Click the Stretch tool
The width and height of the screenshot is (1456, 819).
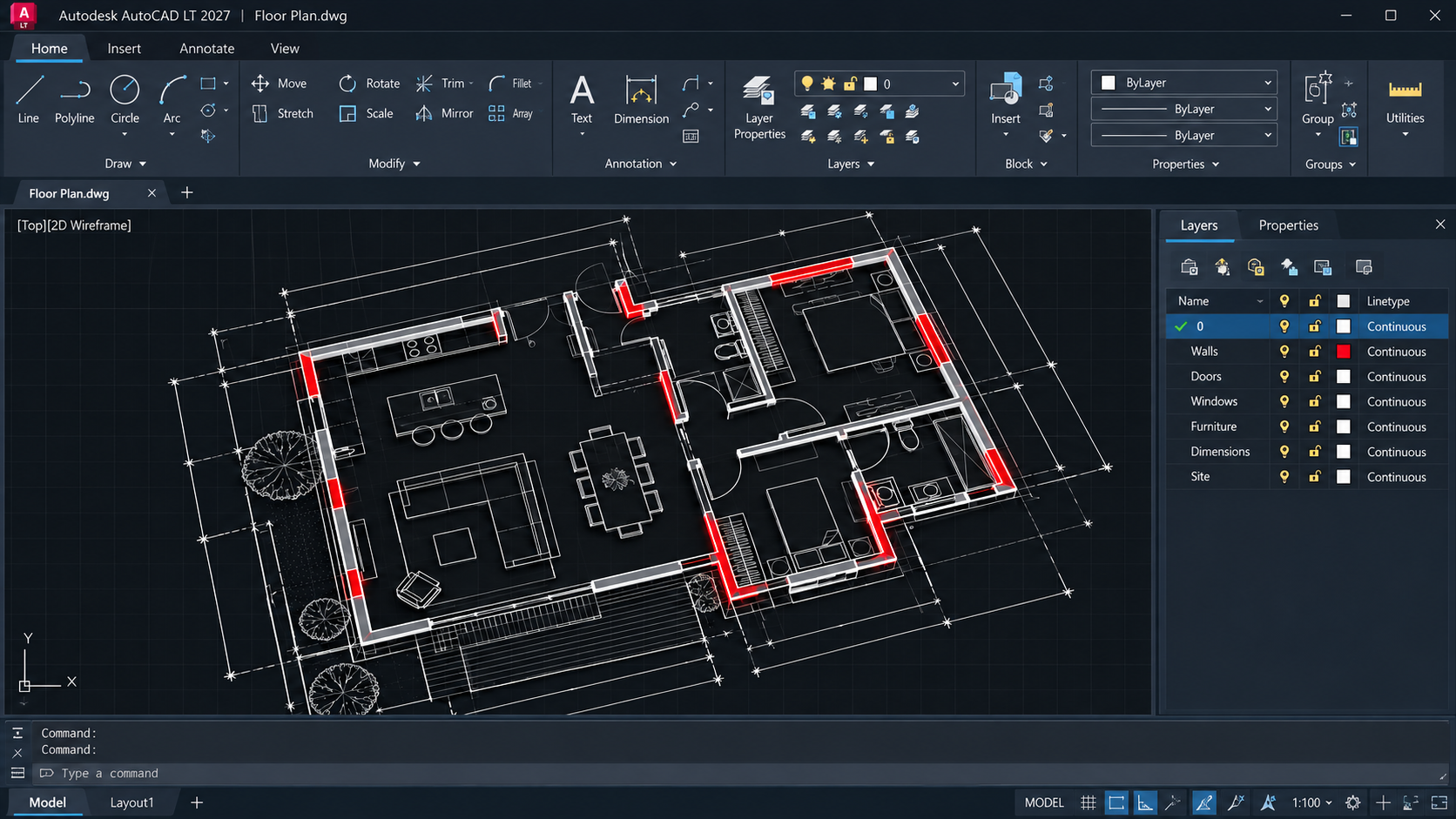282,113
